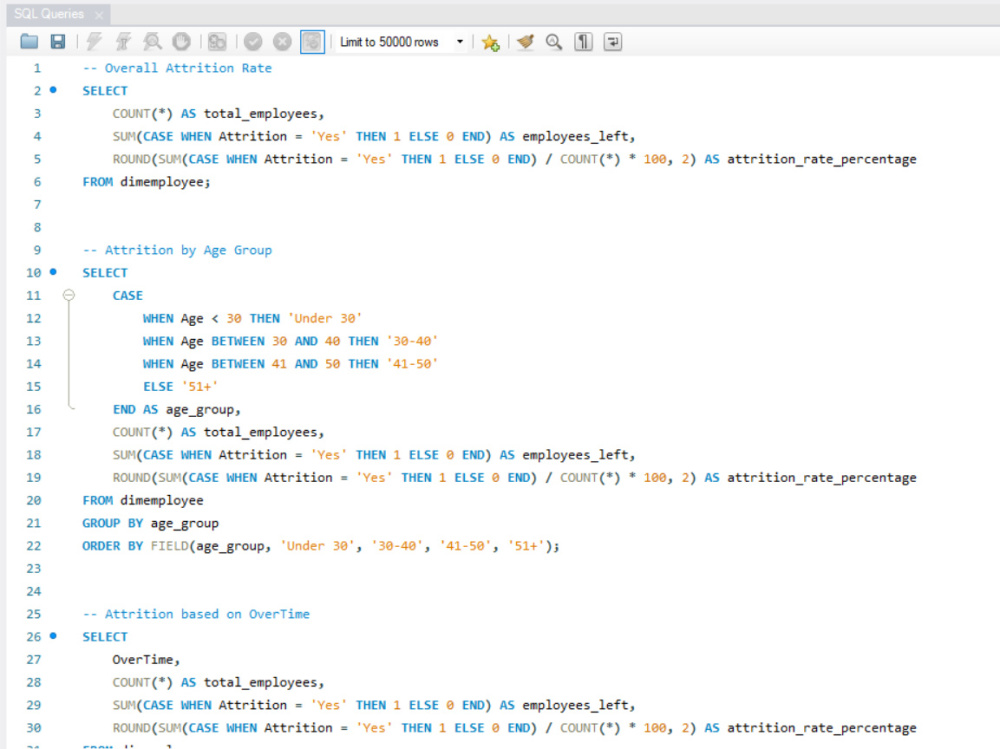Viewport: 1000px width, 749px height.
Task: Toggle the auto-commit mode button
Action: [312, 42]
